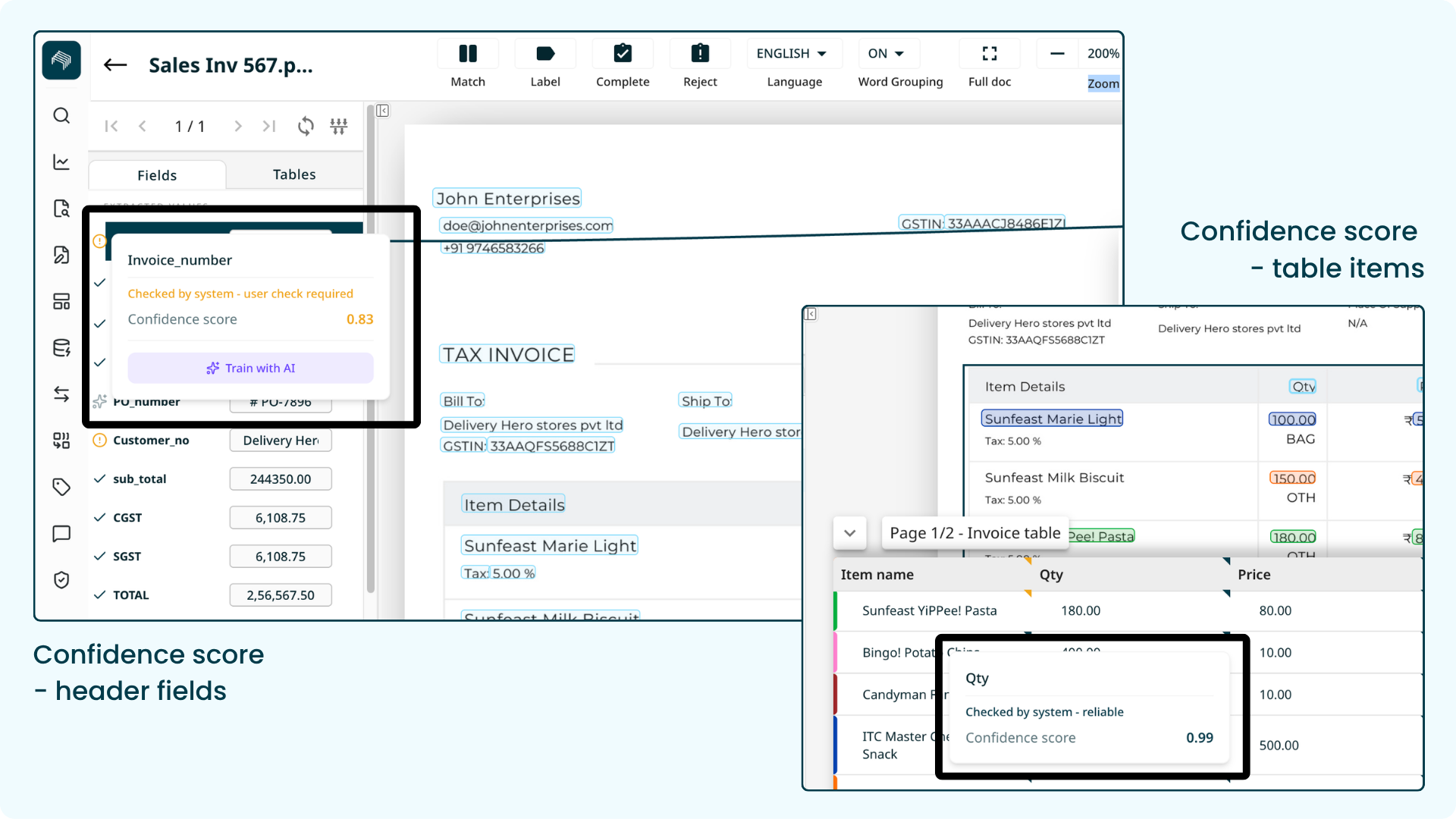Click the checkmark next to TOTAL
Image resolution: width=1456 pixels, height=819 pixels.
coord(99,595)
